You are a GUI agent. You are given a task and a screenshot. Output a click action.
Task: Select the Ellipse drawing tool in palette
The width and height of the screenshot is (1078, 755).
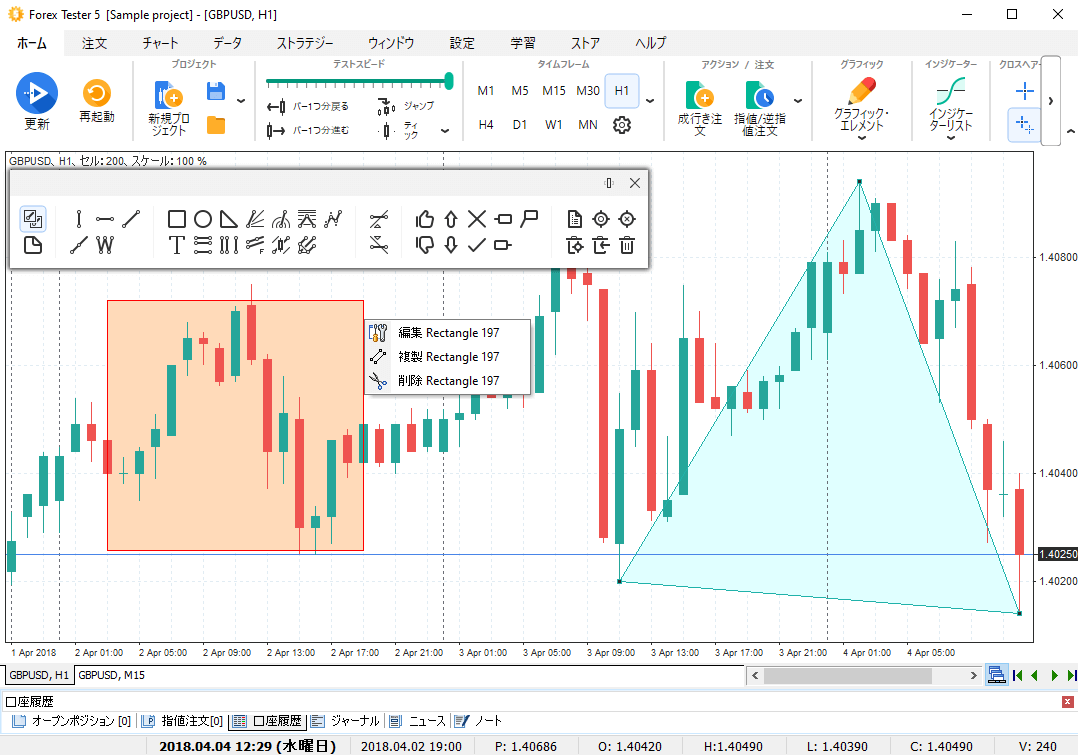[202, 219]
